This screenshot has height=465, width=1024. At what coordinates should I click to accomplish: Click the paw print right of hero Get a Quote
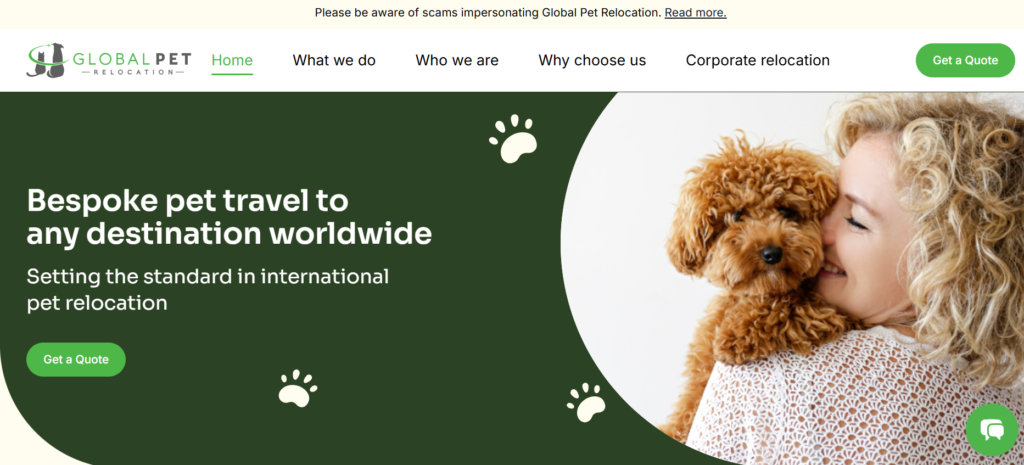[298, 389]
